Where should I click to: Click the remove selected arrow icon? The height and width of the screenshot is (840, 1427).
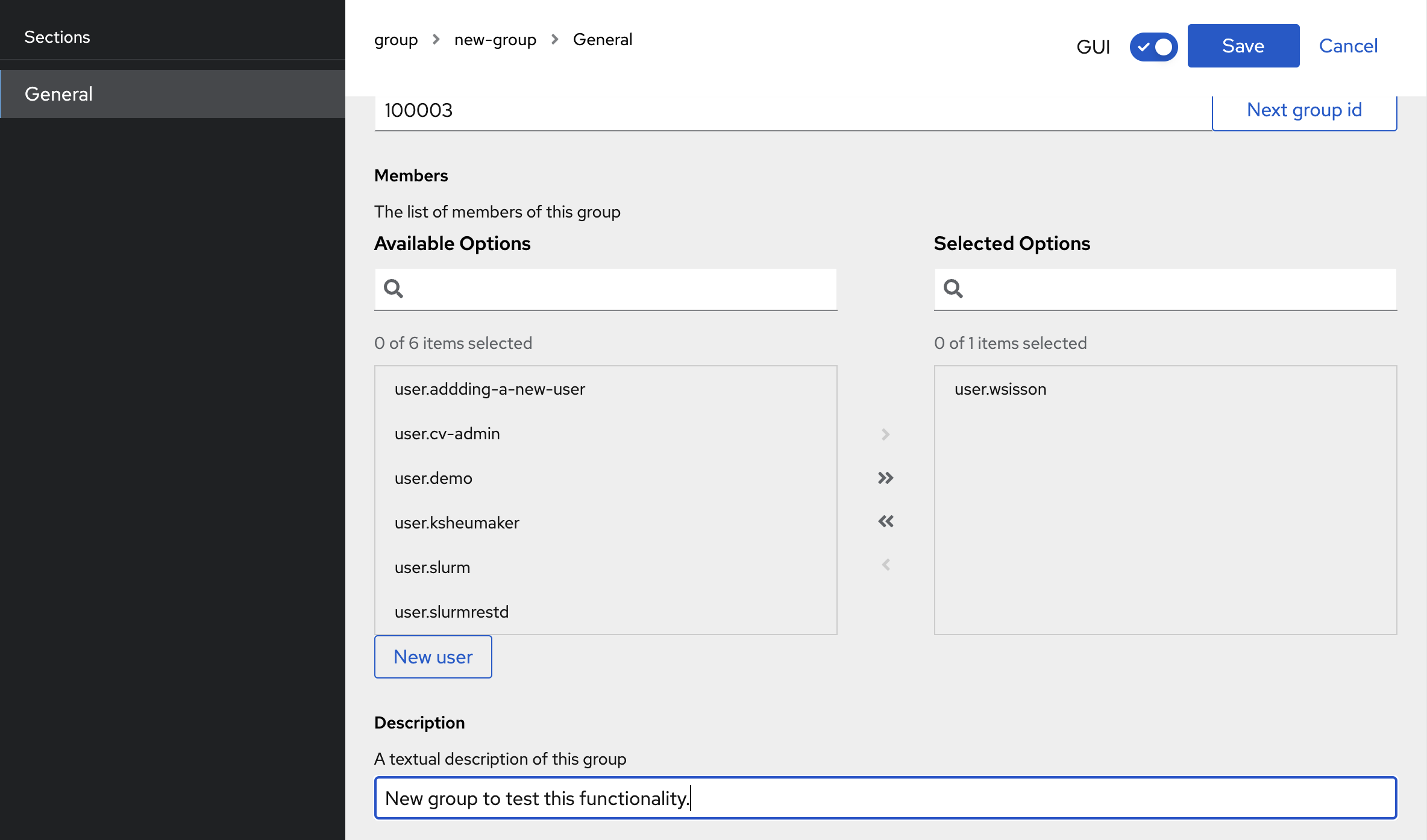pyautogui.click(x=885, y=565)
